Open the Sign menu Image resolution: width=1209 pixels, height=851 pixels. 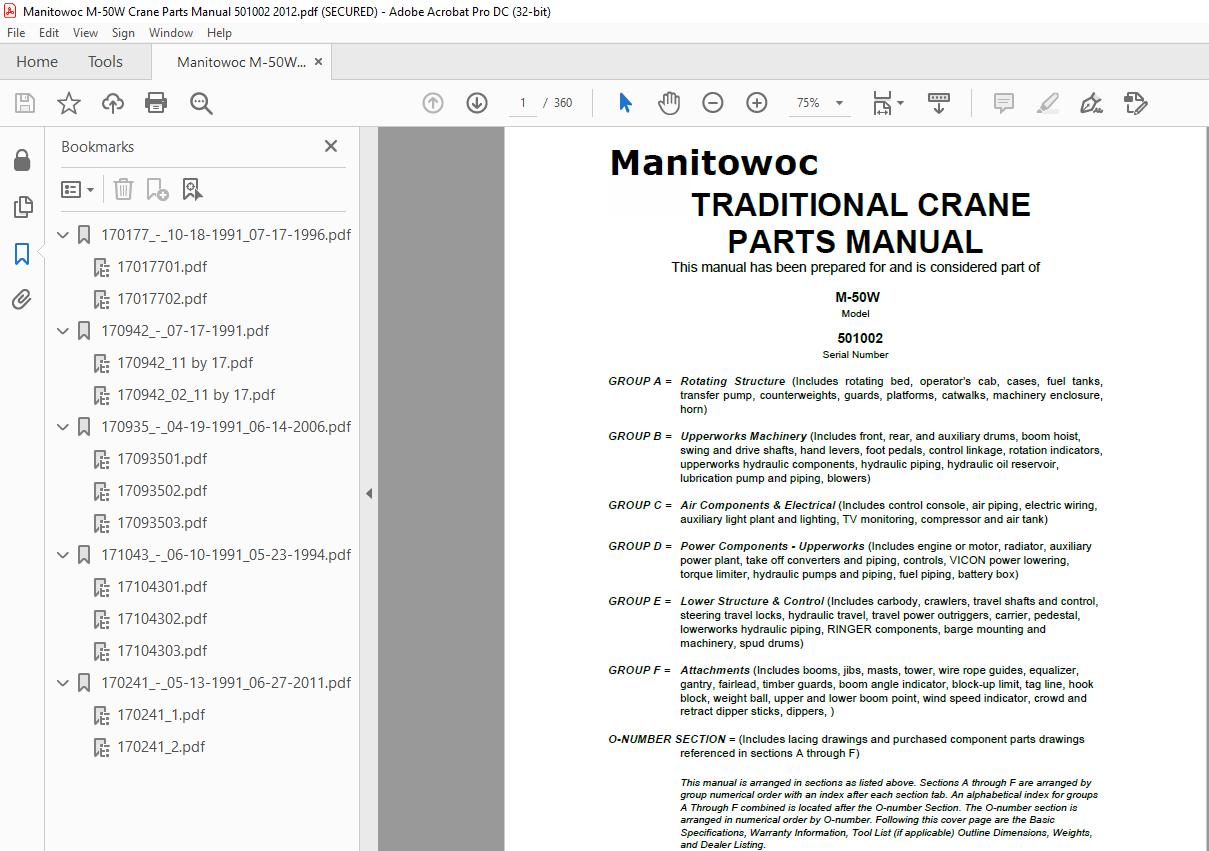click(123, 33)
